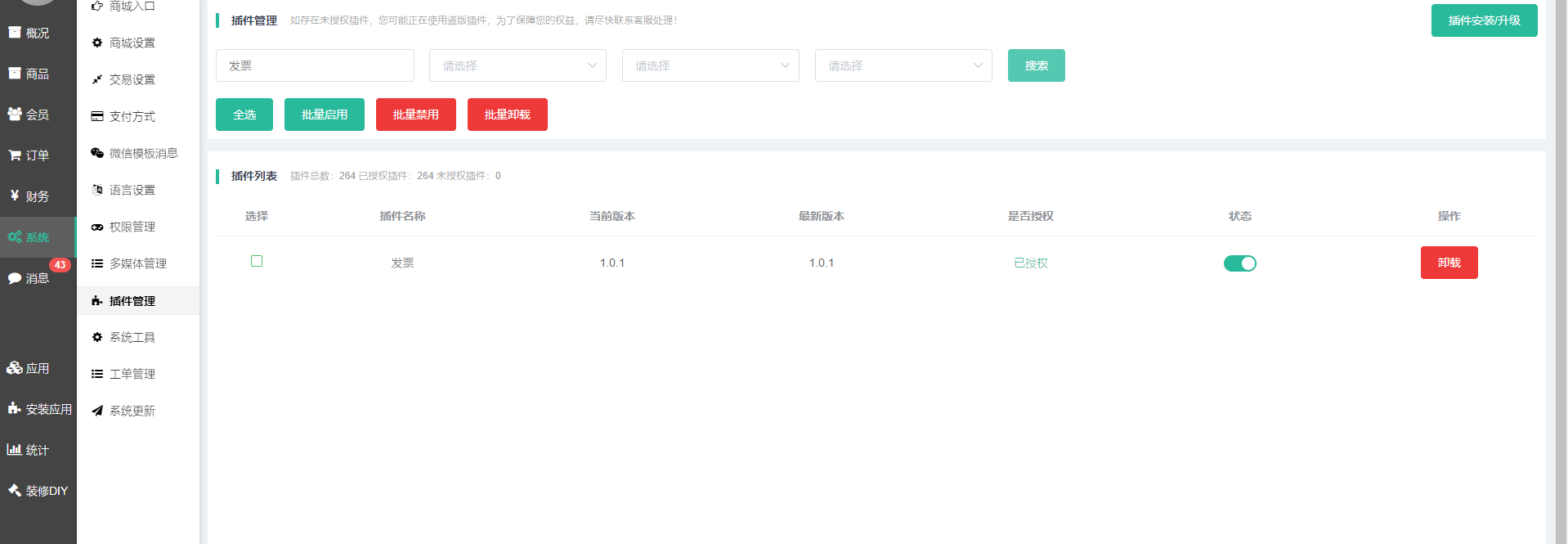Toggle the 发票 plugin status switch
1568x544 pixels.
1239,263
